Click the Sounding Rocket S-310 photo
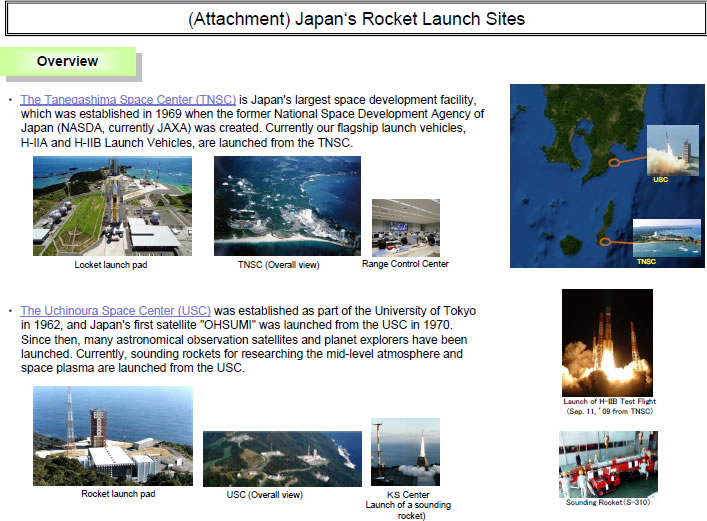 click(x=608, y=464)
